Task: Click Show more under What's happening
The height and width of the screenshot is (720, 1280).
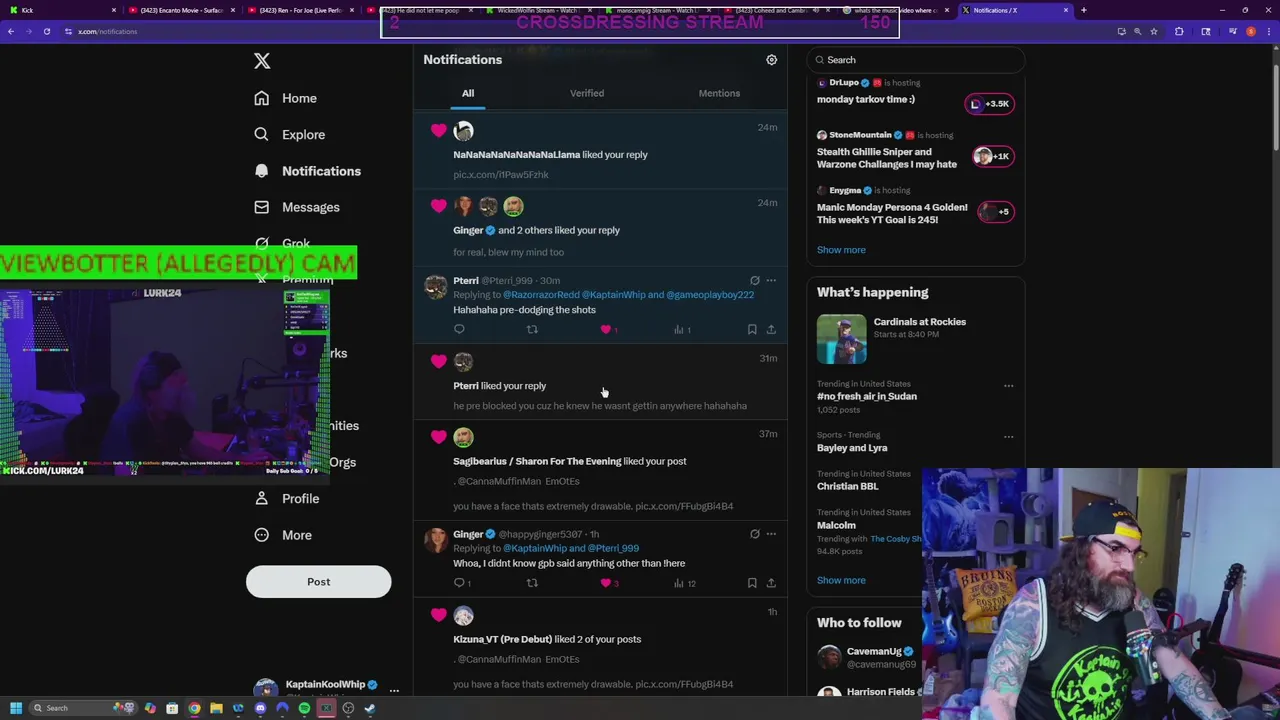Action: [841, 580]
